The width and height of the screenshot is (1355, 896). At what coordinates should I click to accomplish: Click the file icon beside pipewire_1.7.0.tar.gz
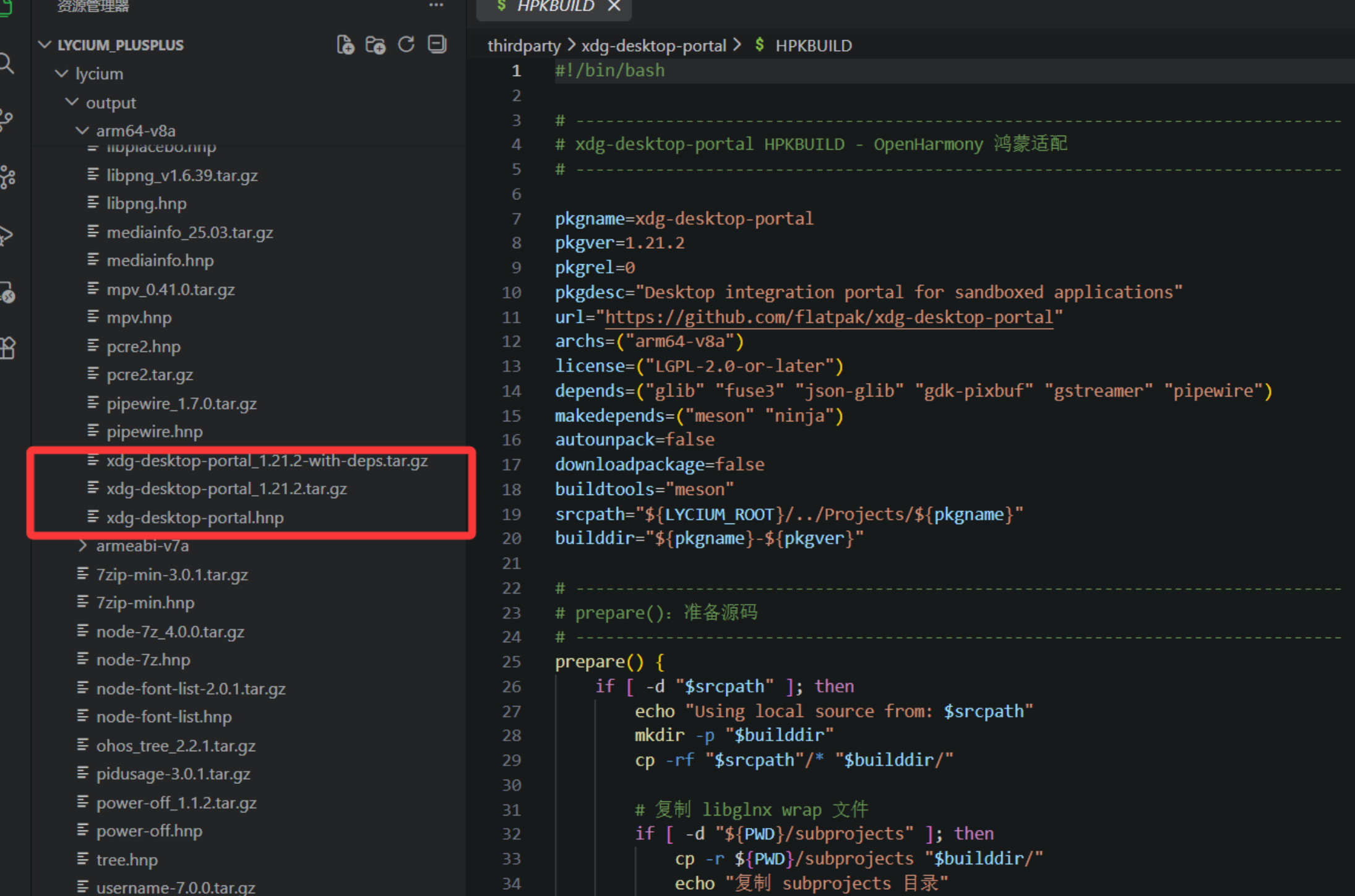tap(93, 403)
